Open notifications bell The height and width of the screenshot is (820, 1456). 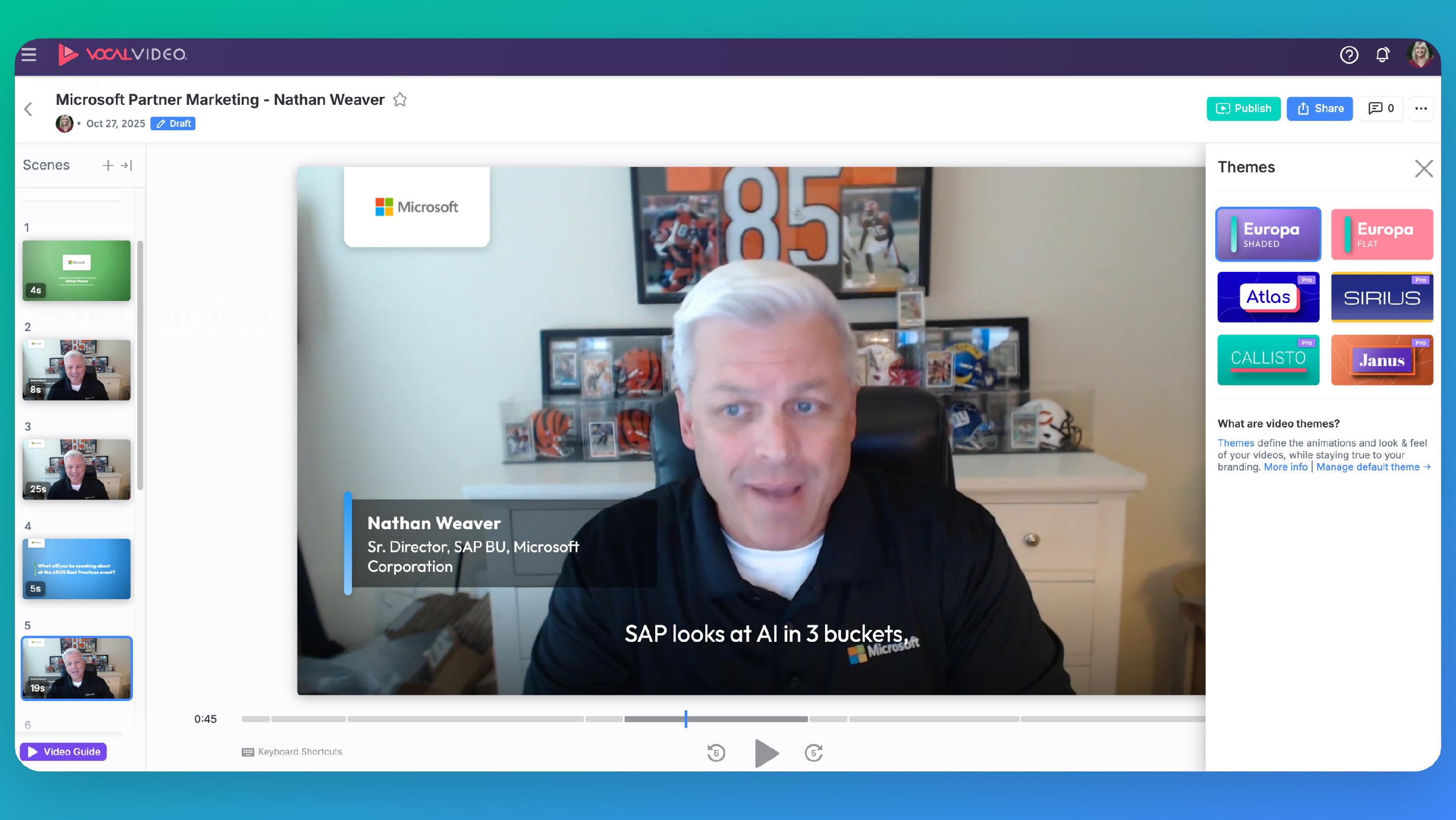click(1383, 55)
